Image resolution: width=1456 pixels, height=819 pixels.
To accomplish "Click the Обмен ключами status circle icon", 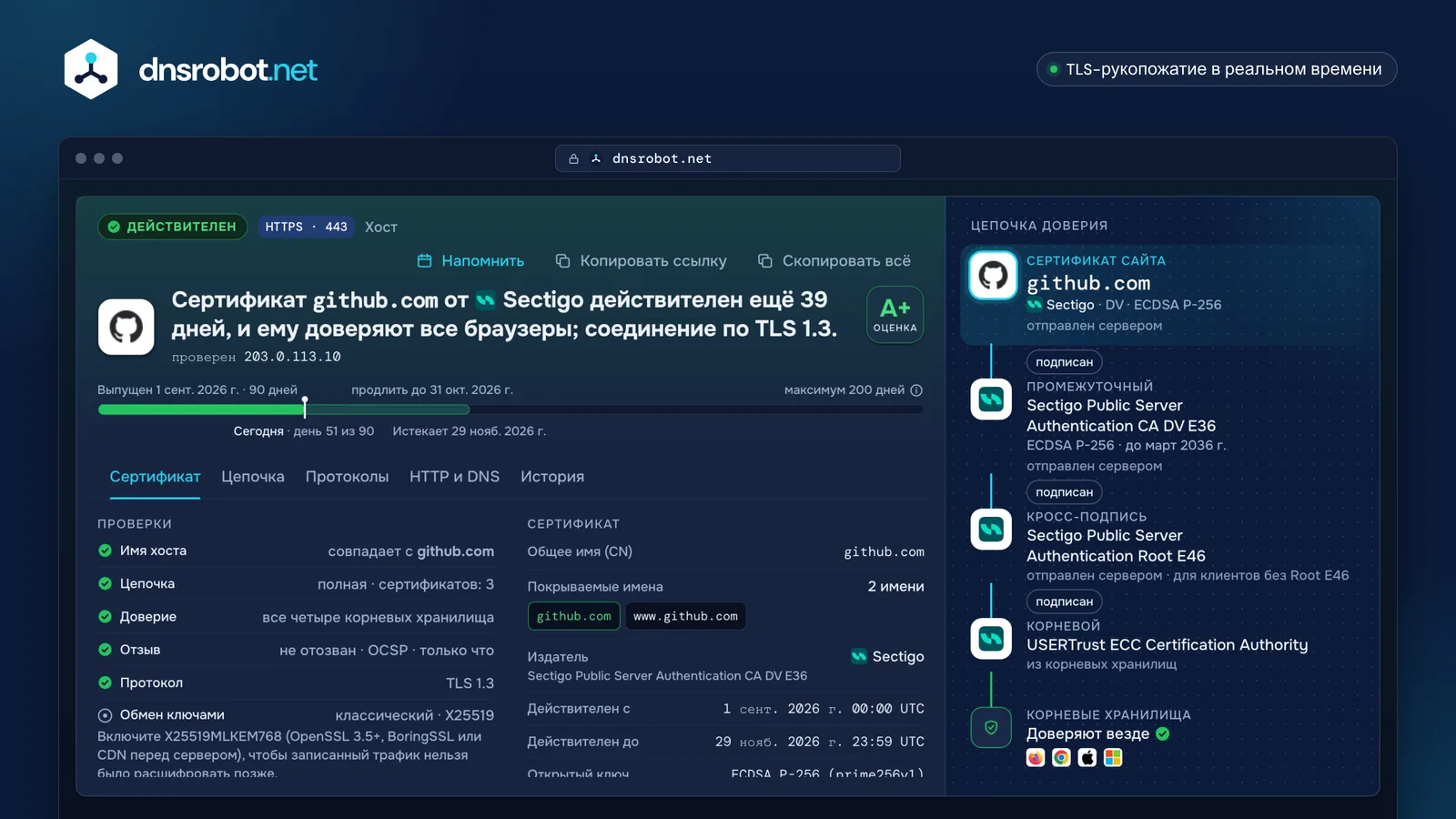I will point(105,715).
